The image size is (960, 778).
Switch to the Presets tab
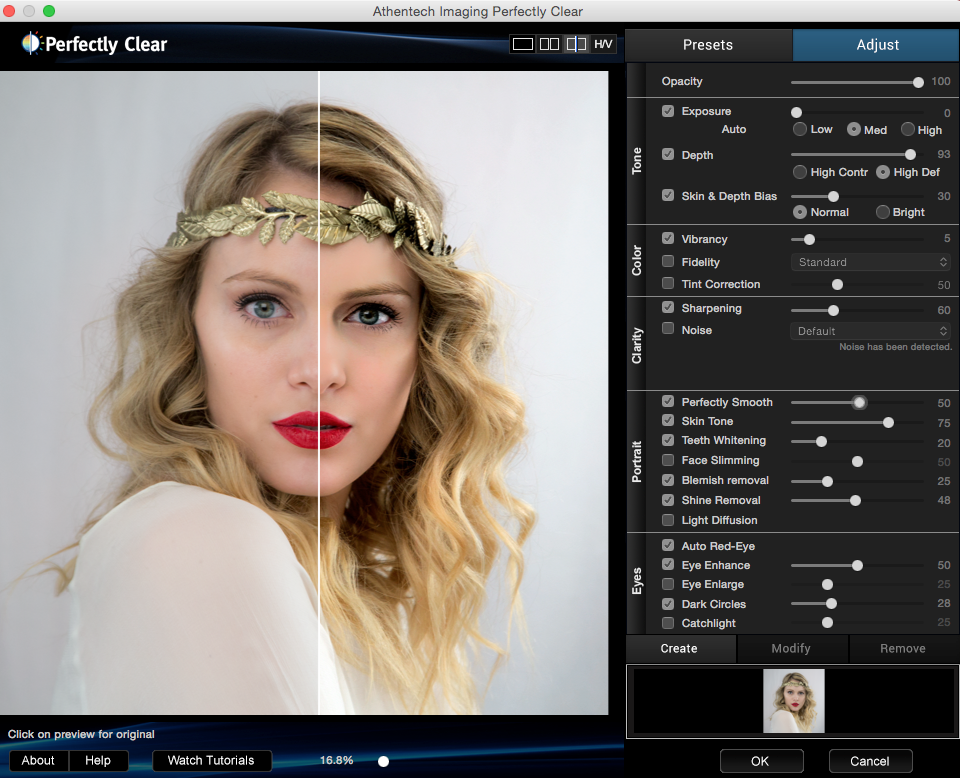[x=708, y=45]
